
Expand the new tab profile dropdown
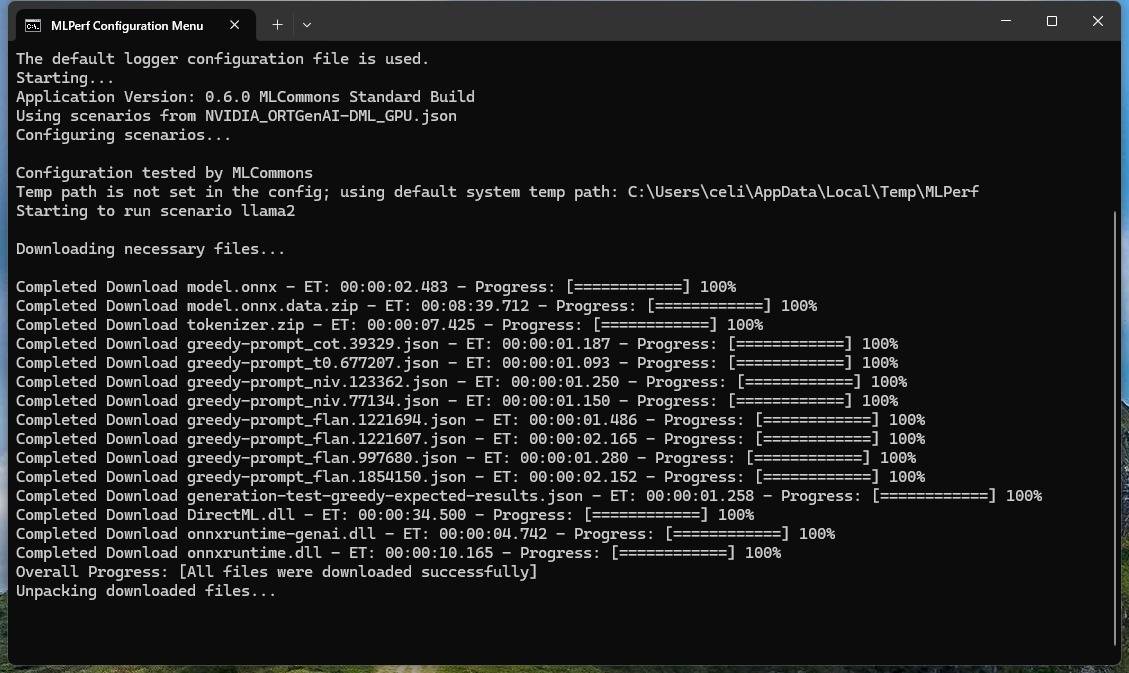pyautogui.click(x=307, y=24)
